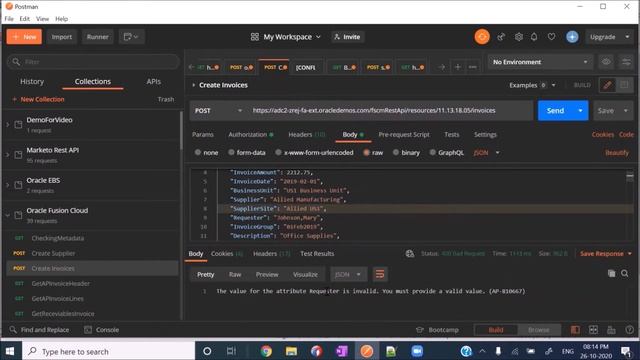The width and height of the screenshot is (640, 360).
Task: Open the Authorization tab
Action: point(251,134)
